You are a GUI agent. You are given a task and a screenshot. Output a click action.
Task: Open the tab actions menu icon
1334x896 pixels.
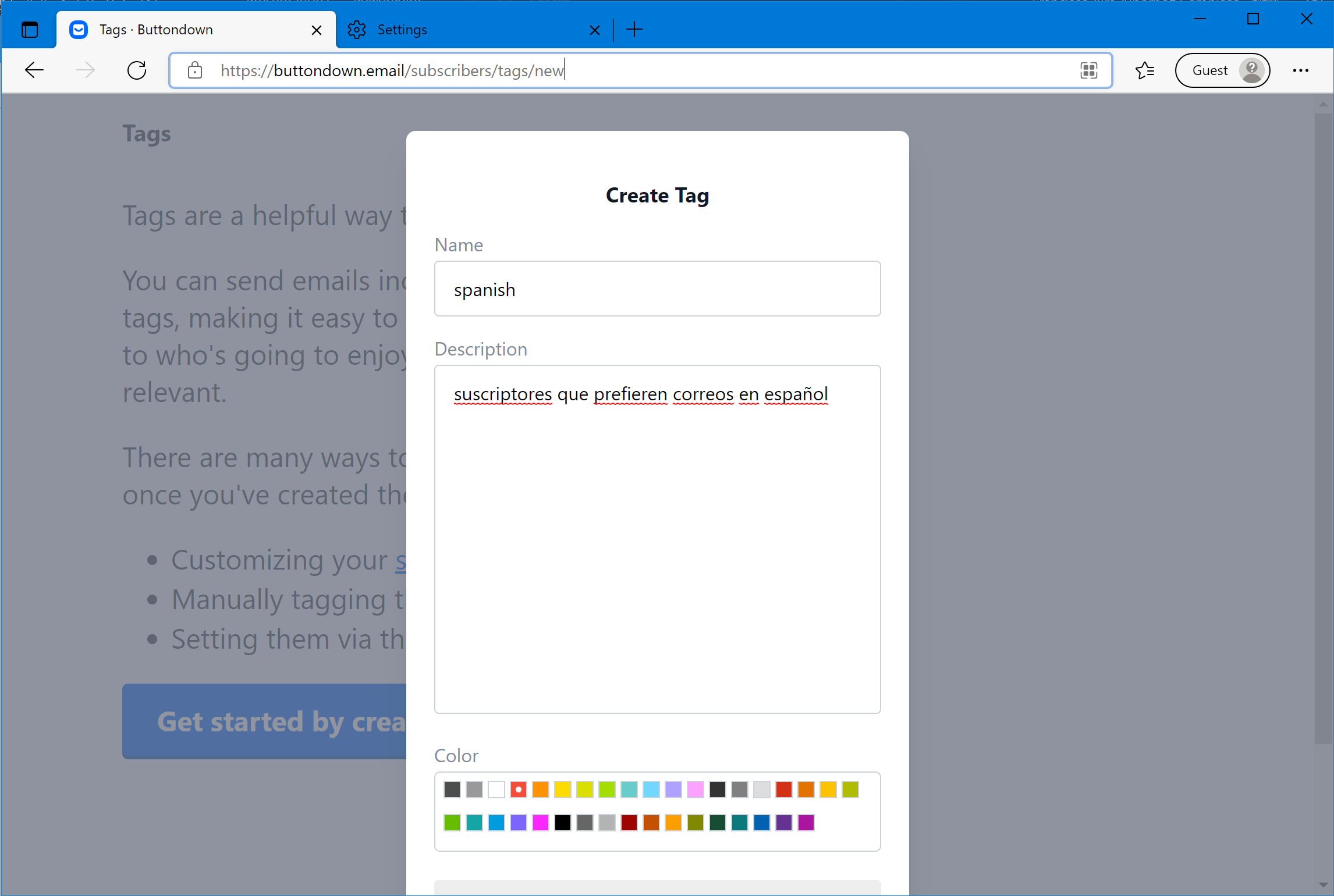coord(29,30)
